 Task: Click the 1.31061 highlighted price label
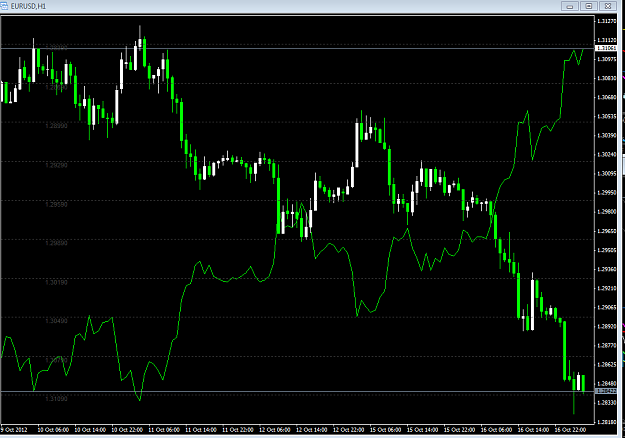coord(606,48)
